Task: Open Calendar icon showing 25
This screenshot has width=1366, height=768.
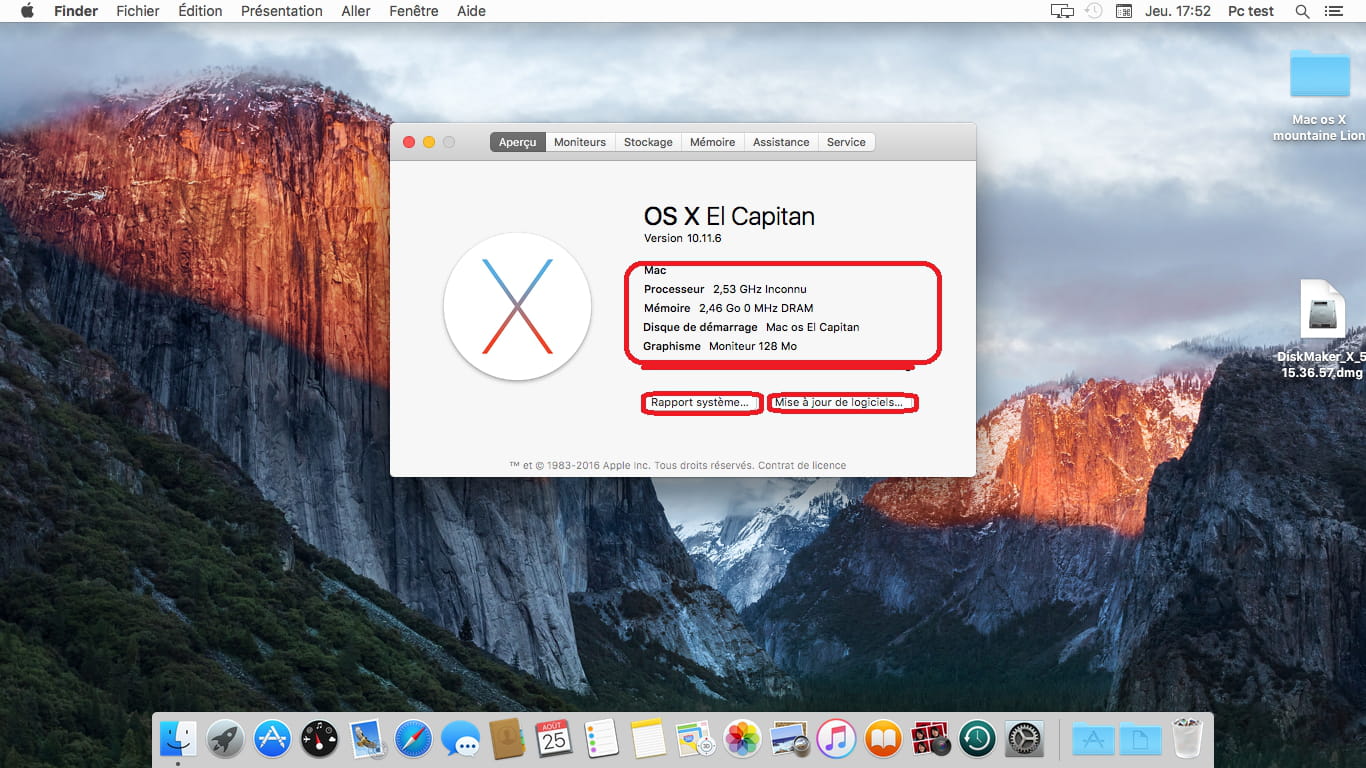Action: 554,739
